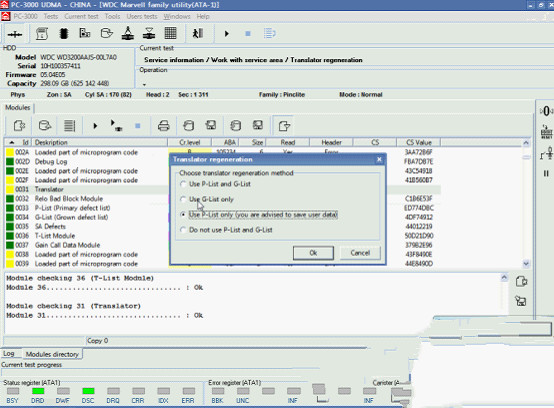Viewport: 554px width, 408px height.
Task: Open the PC-3000 menu
Action: [x=25, y=16]
